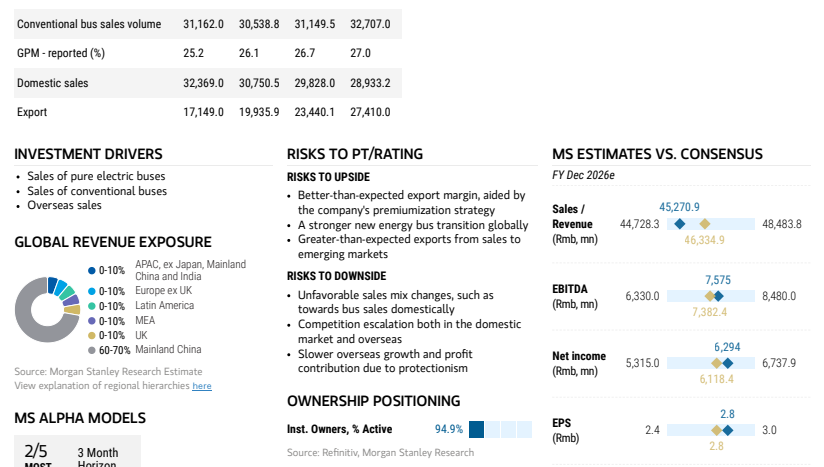The height and width of the screenshot is (467, 824).
Task: Click the '3 Month Horizon' label
Action: coord(98,457)
